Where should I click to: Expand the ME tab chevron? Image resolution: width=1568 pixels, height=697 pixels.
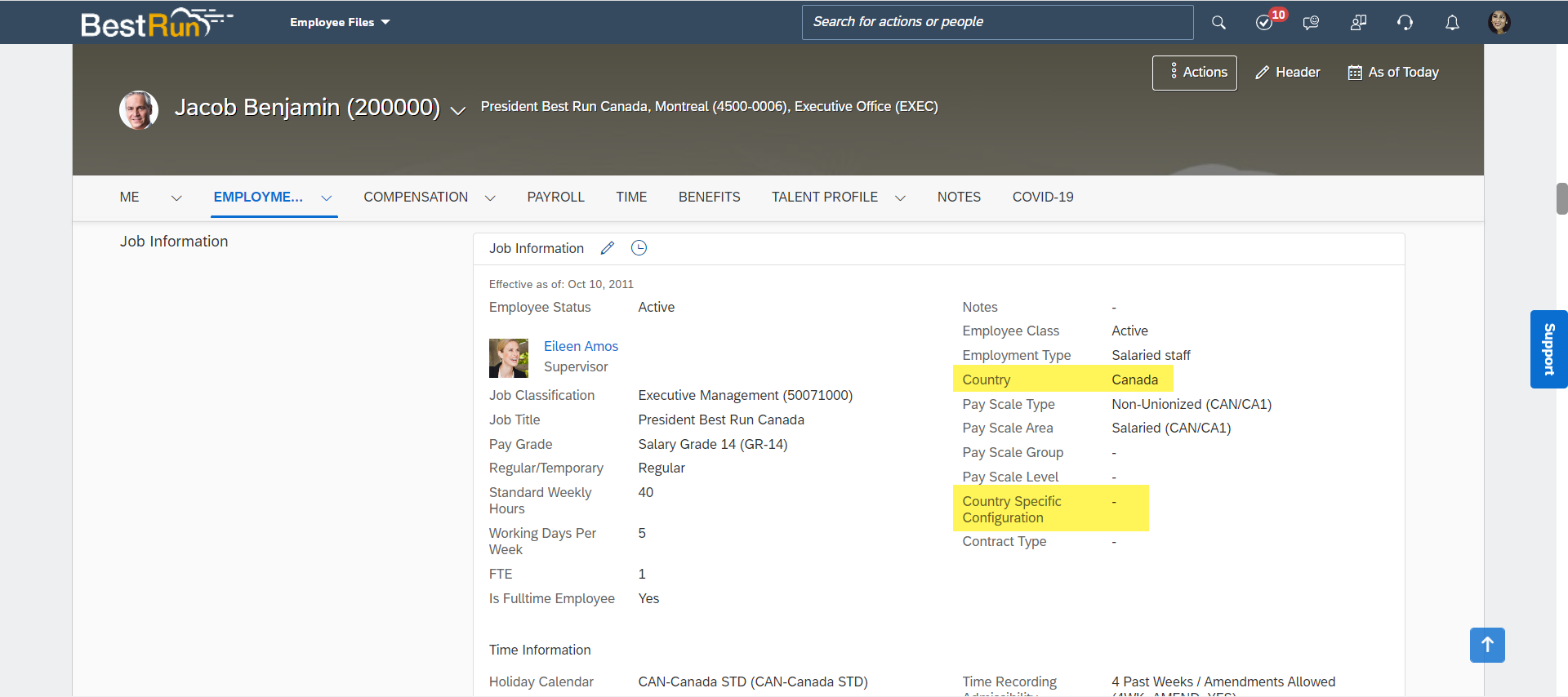176,198
